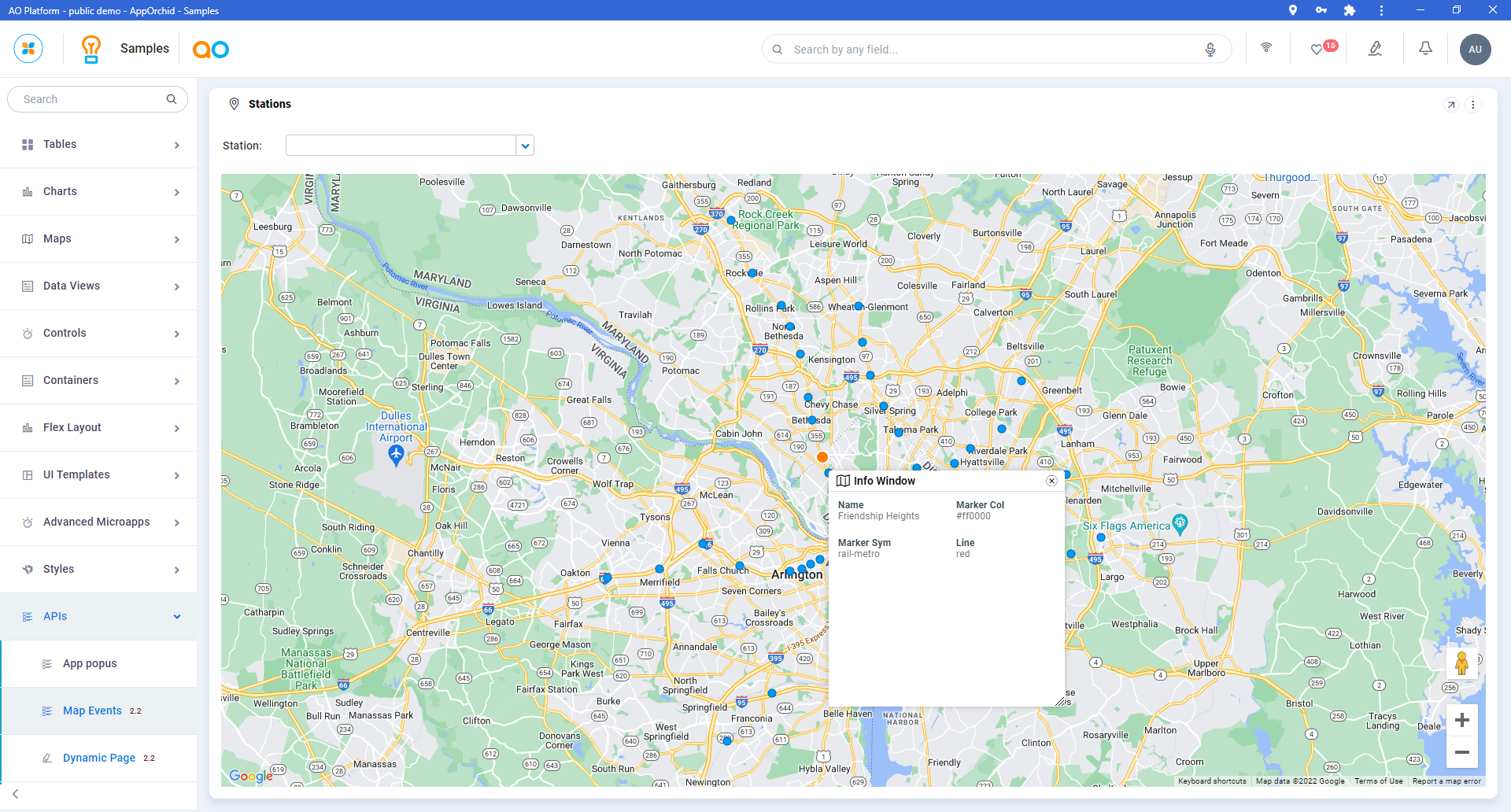Image resolution: width=1511 pixels, height=812 pixels.
Task: Click the wifi signal status icon
Action: [1266, 48]
